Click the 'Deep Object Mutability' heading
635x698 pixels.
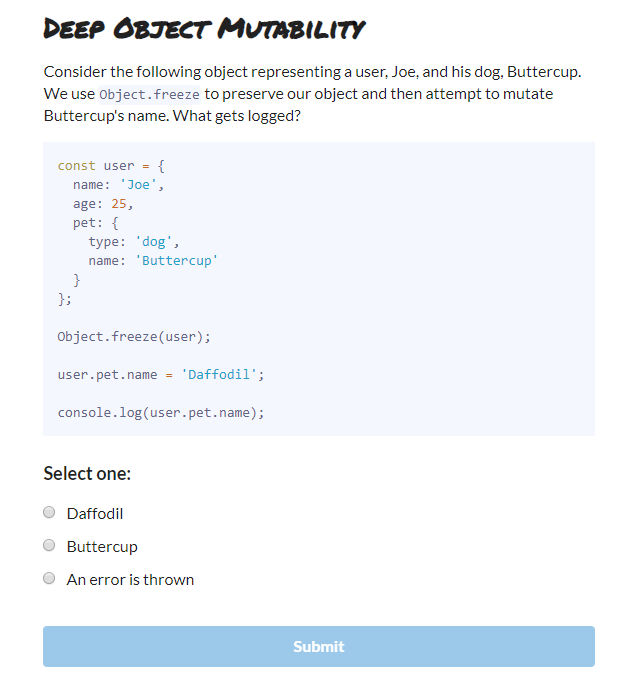pyautogui.click(x=204, y=29)
